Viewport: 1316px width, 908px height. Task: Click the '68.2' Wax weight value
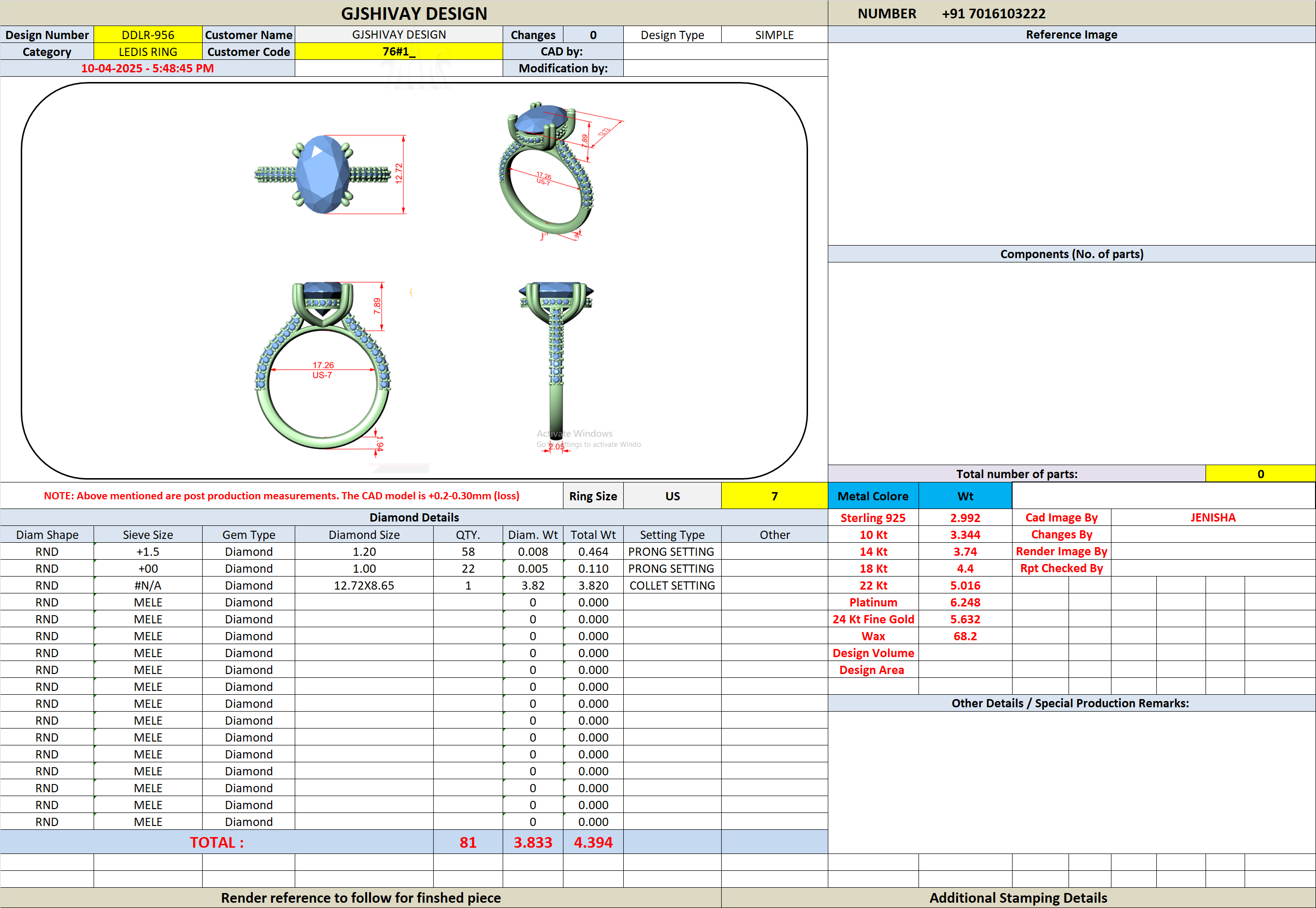(965, 636)
